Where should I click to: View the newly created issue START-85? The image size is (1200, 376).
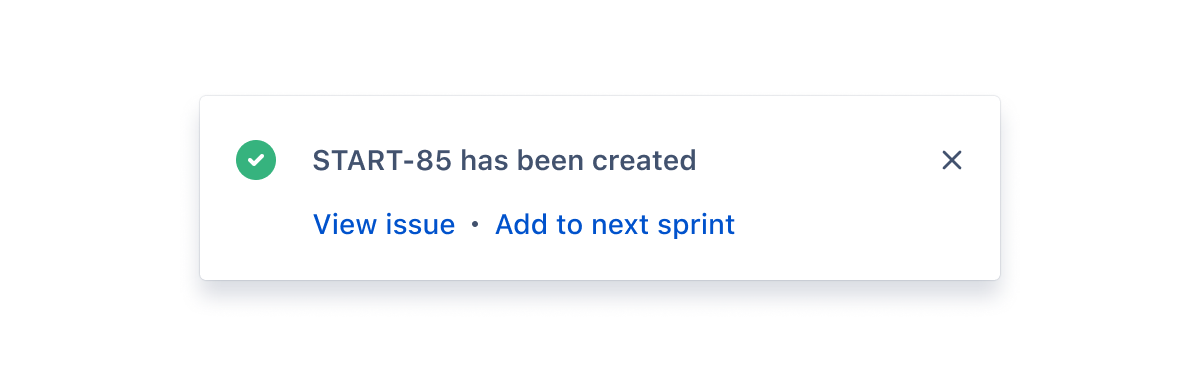click(384, 225)
